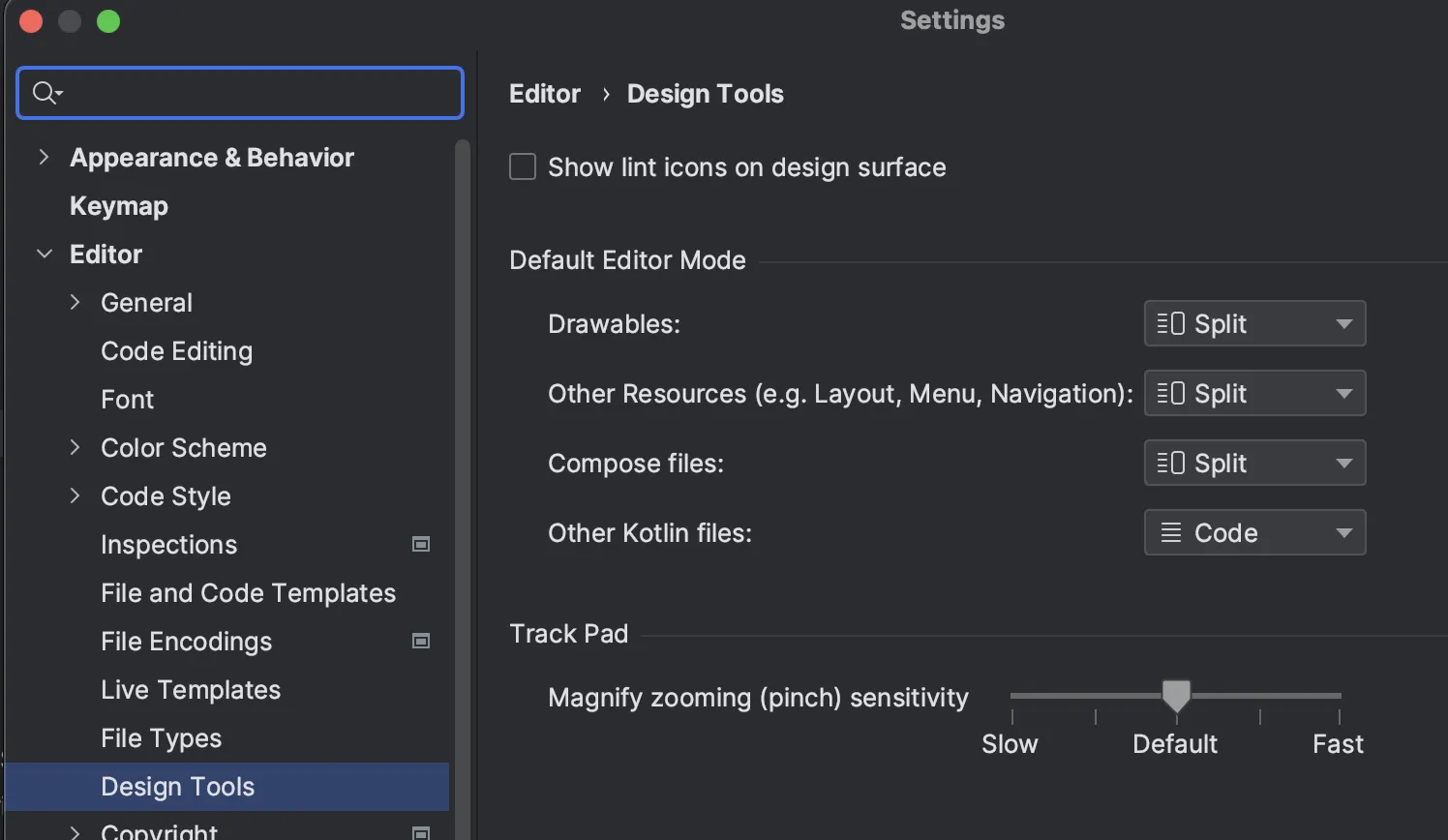Image resolution: width=1448 pixels, height=840 pixels.
Task: Collapse the Editor tree section
Action: (44, 254)
